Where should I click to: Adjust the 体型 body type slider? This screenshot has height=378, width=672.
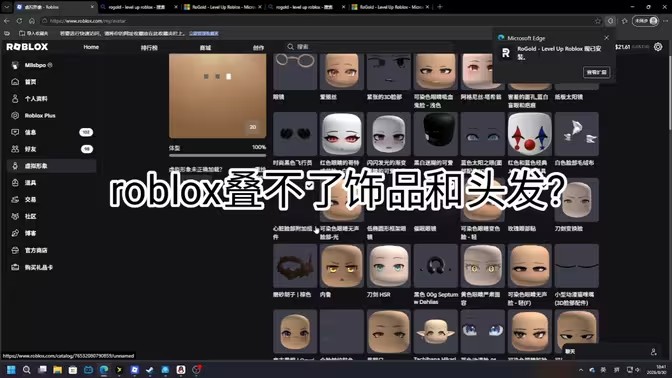(x=217, y=156)
